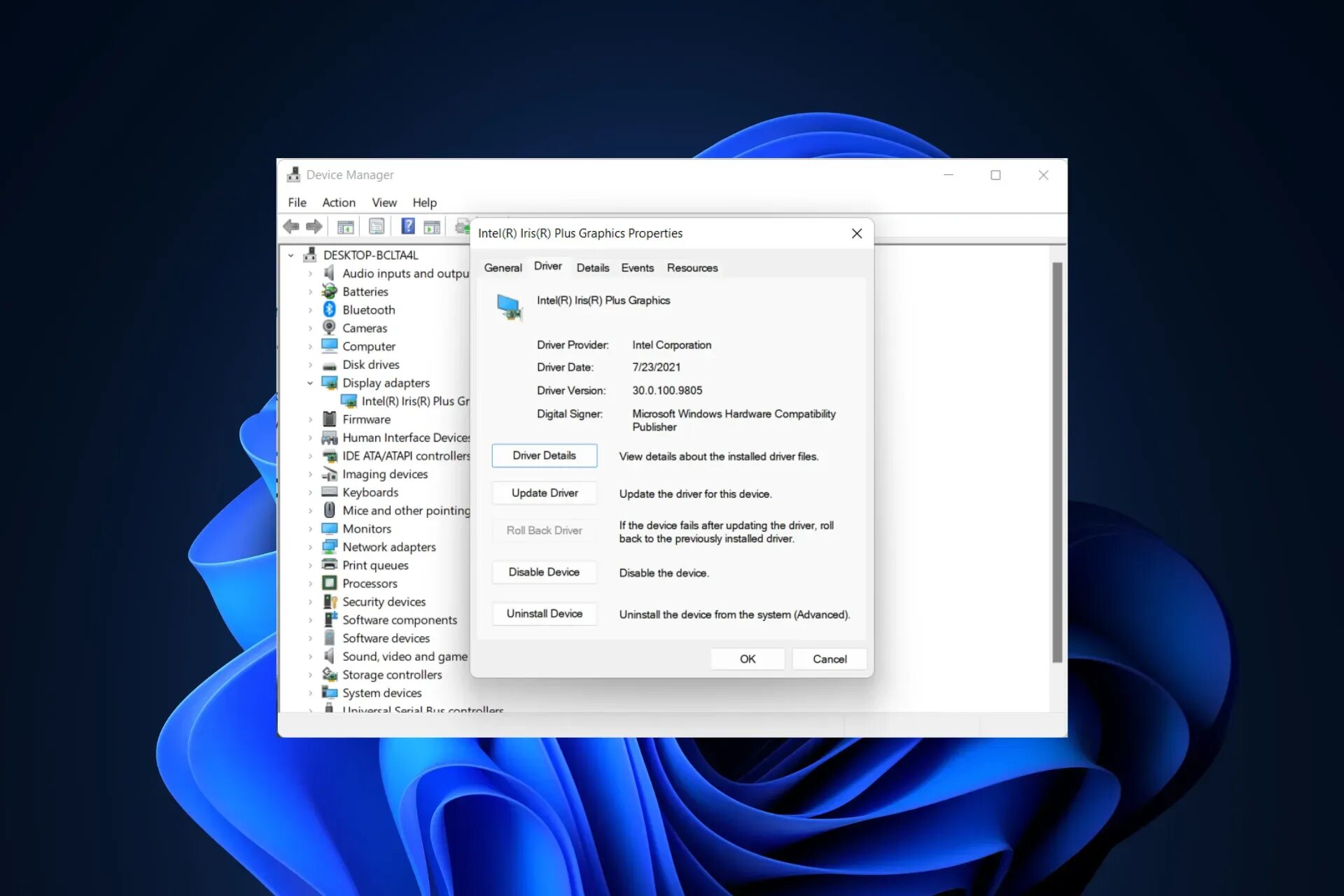Collapse the DESKTOP-BCLTA4L root node
This screenshot has width=1344, height=896.
click(291, 255)
